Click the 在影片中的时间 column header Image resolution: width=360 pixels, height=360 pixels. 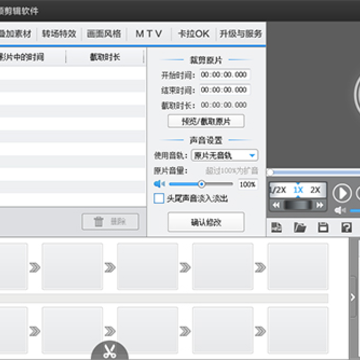coord(22,57)
